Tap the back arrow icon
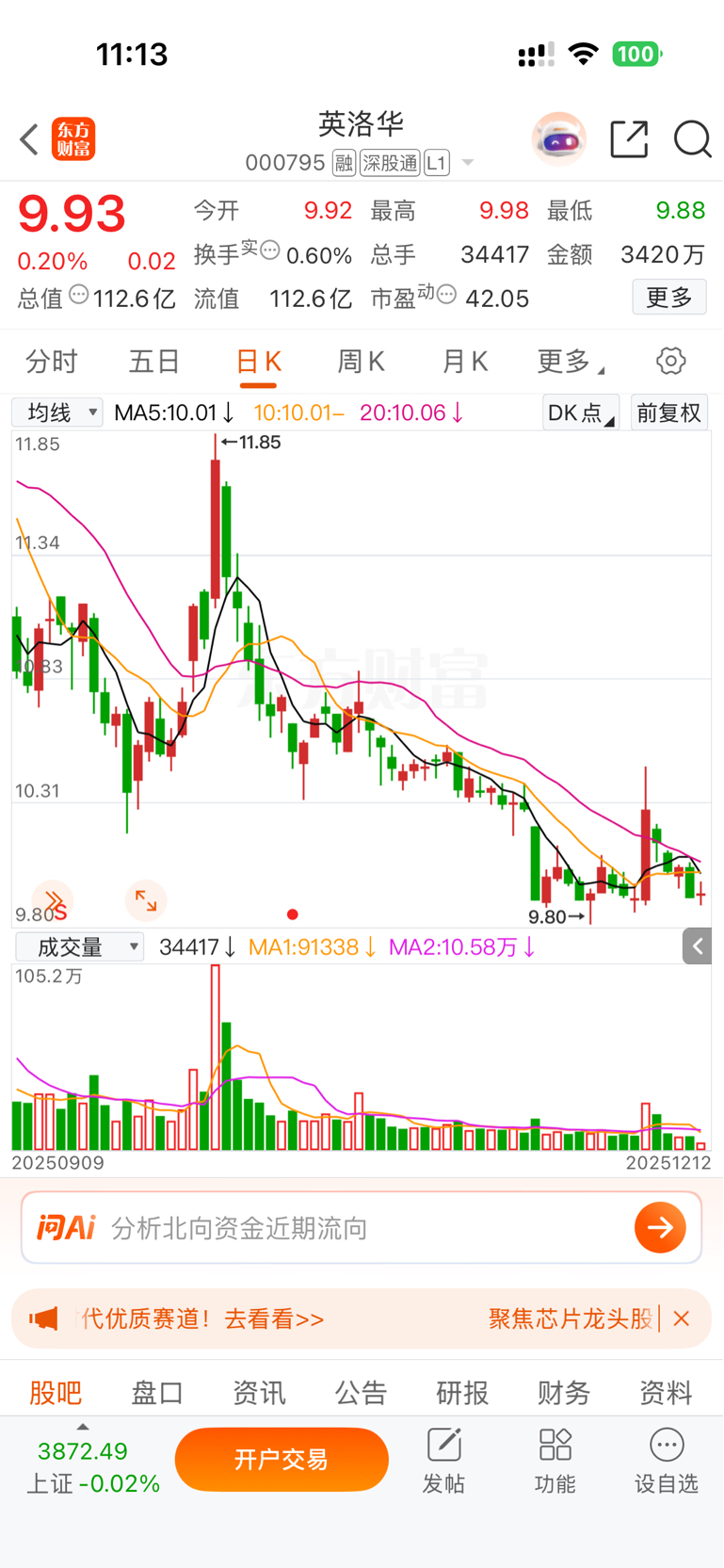Image resolution: width=724 pixels, height=1568 pixels. pos(29,139)
